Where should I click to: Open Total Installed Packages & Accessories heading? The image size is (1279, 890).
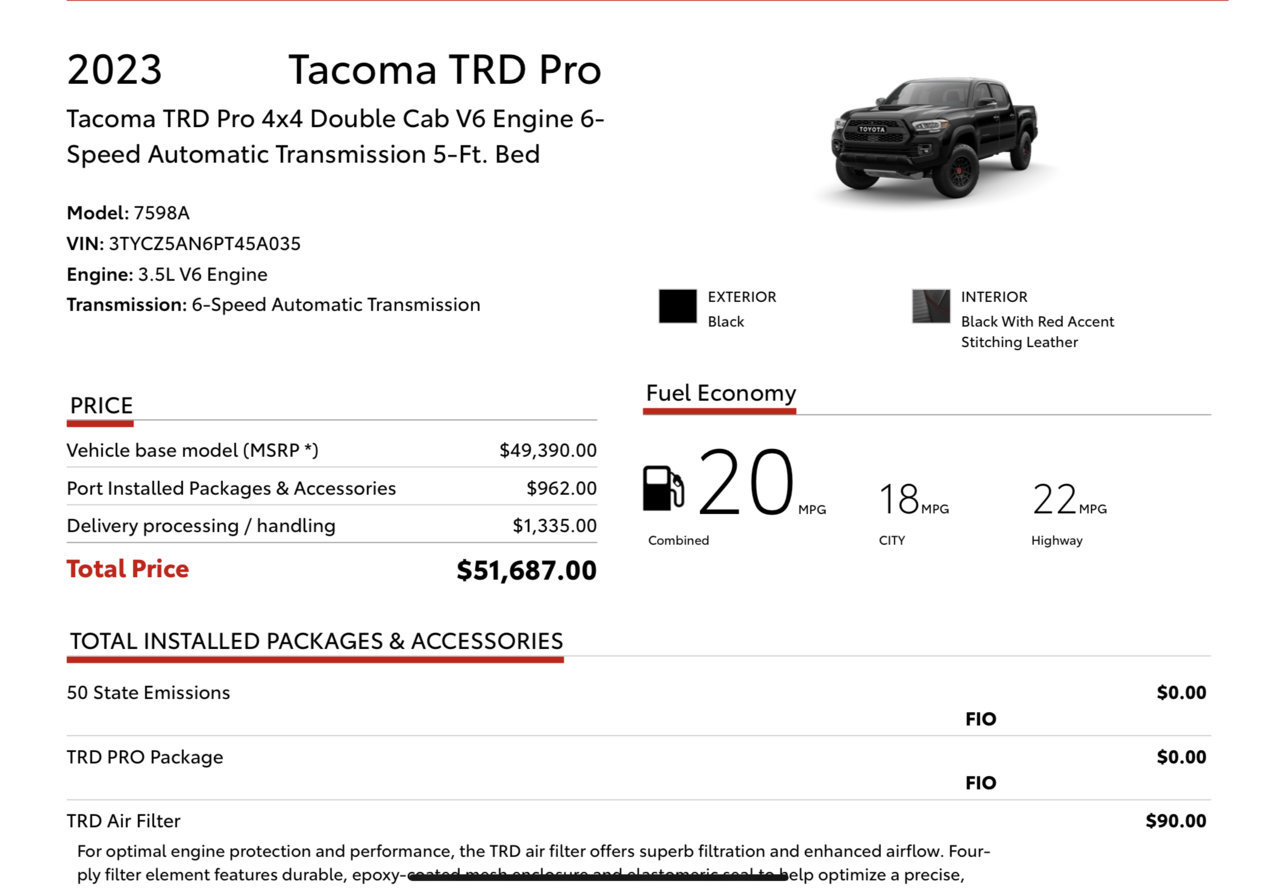click(316, 641)
